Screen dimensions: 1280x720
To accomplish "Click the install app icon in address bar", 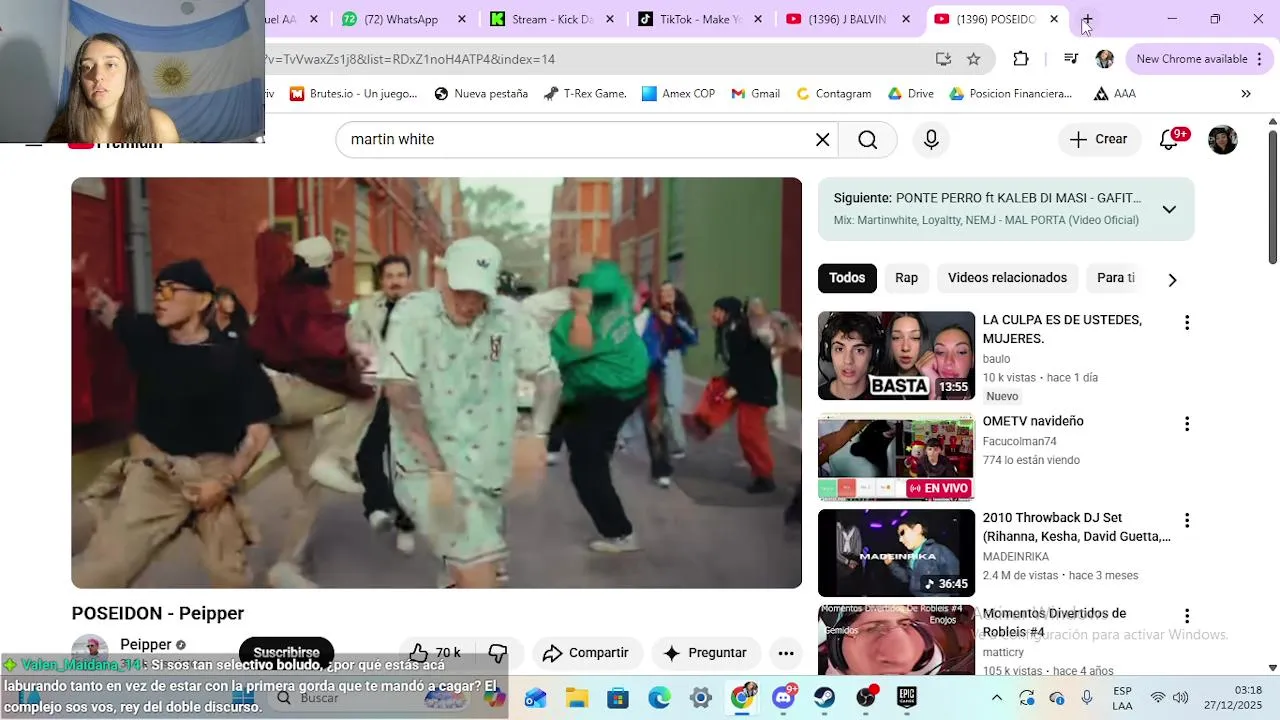I will 943,59.
